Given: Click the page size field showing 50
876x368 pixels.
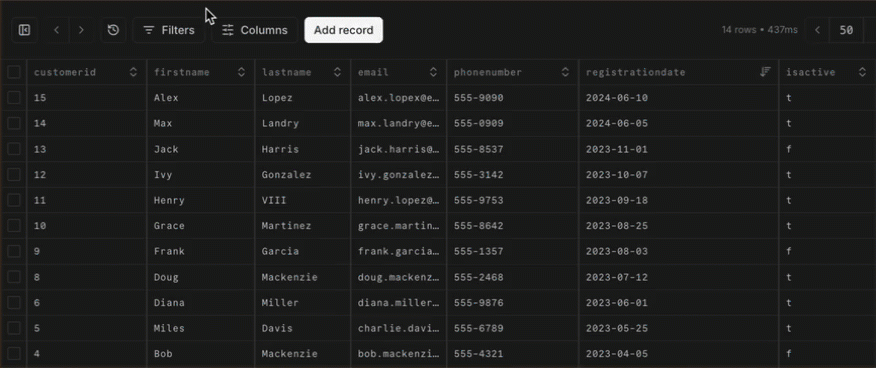Looking at the screenshot, I should pos(846,30).
